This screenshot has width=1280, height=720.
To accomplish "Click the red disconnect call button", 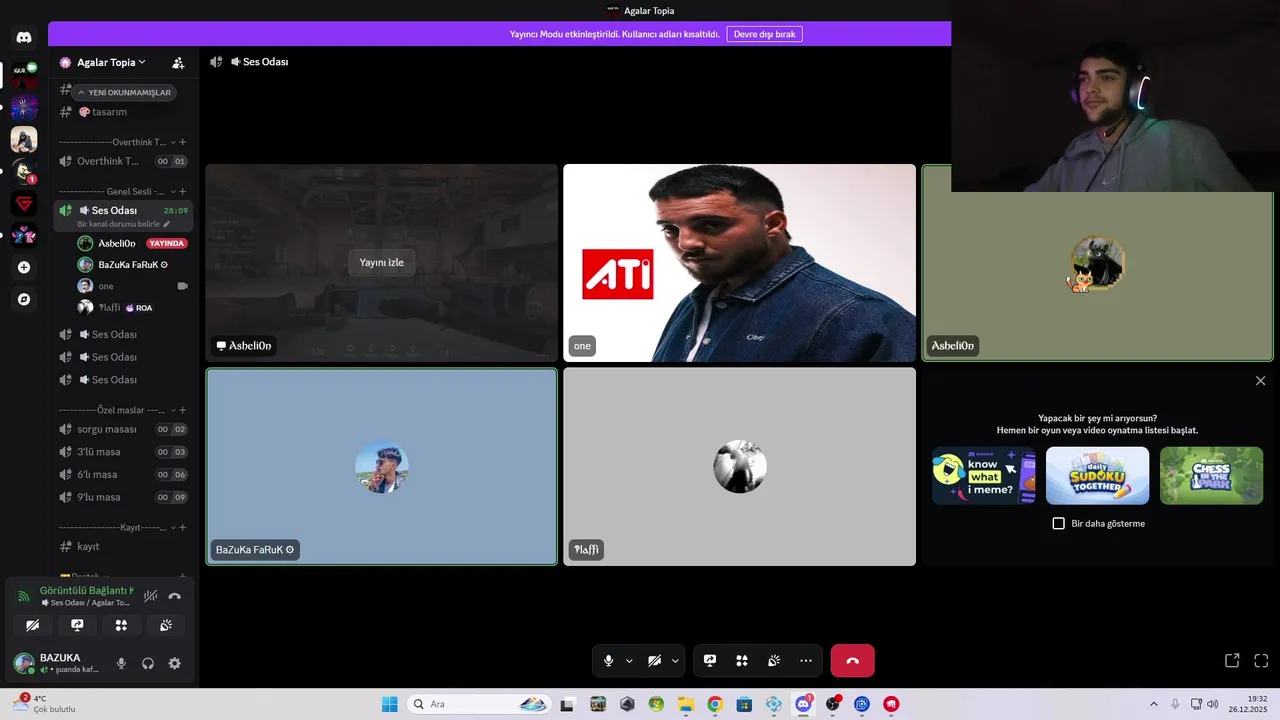I will click(852, 661).
